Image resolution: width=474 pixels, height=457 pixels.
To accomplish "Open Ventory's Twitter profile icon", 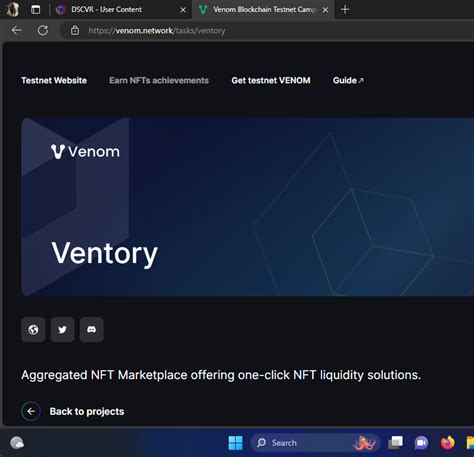I will click(62, 330).
